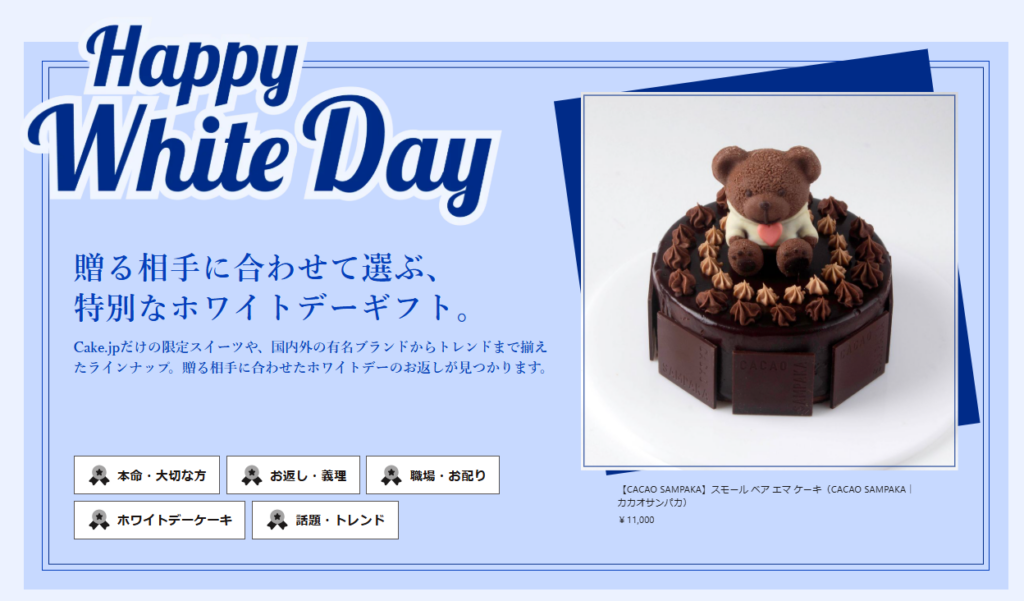The width and height of the screenshot is (1024, 601).
Task: Click the ribbon icon beside 本命・大切な方
Action: [99, 475]
